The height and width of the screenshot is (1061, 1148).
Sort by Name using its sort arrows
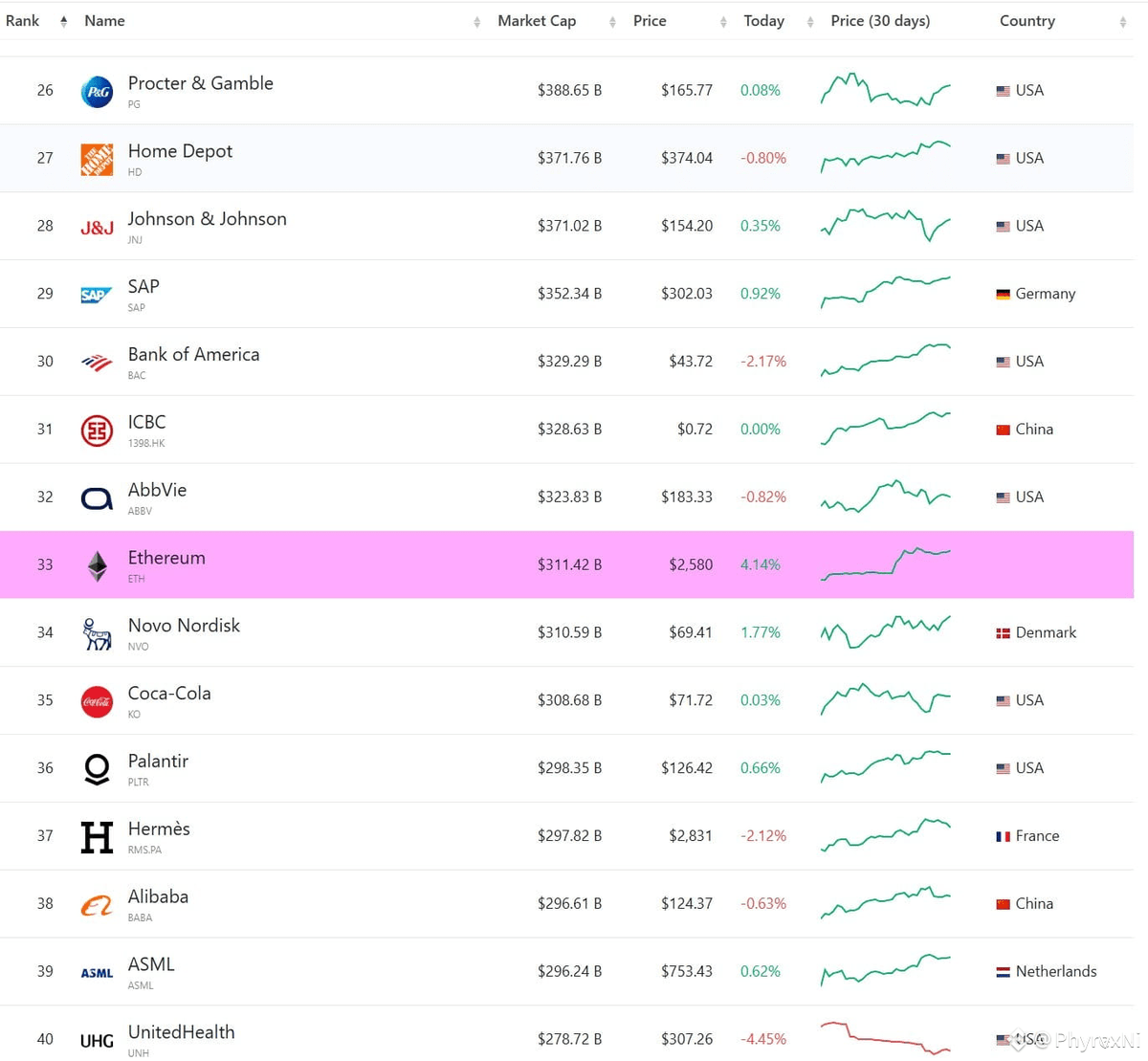[476, 22]
